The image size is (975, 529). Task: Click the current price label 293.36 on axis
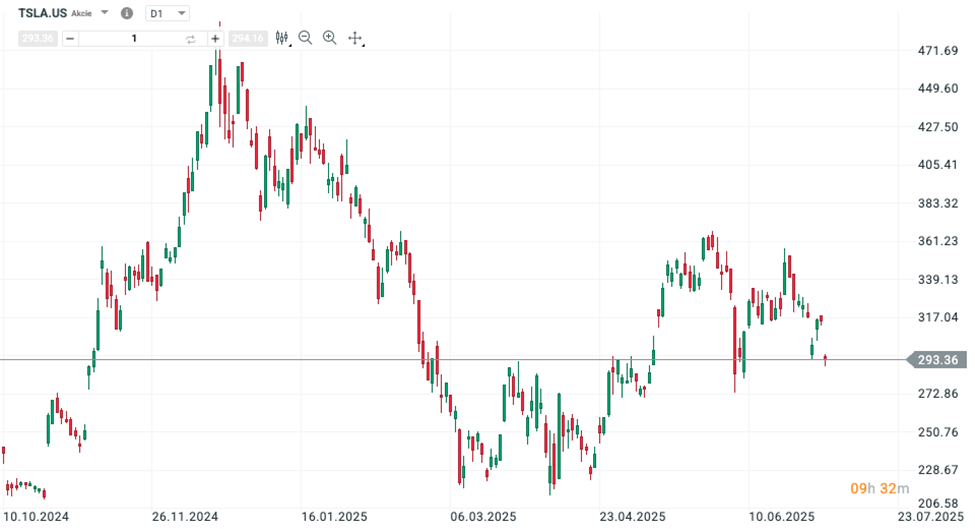(937, 360)
